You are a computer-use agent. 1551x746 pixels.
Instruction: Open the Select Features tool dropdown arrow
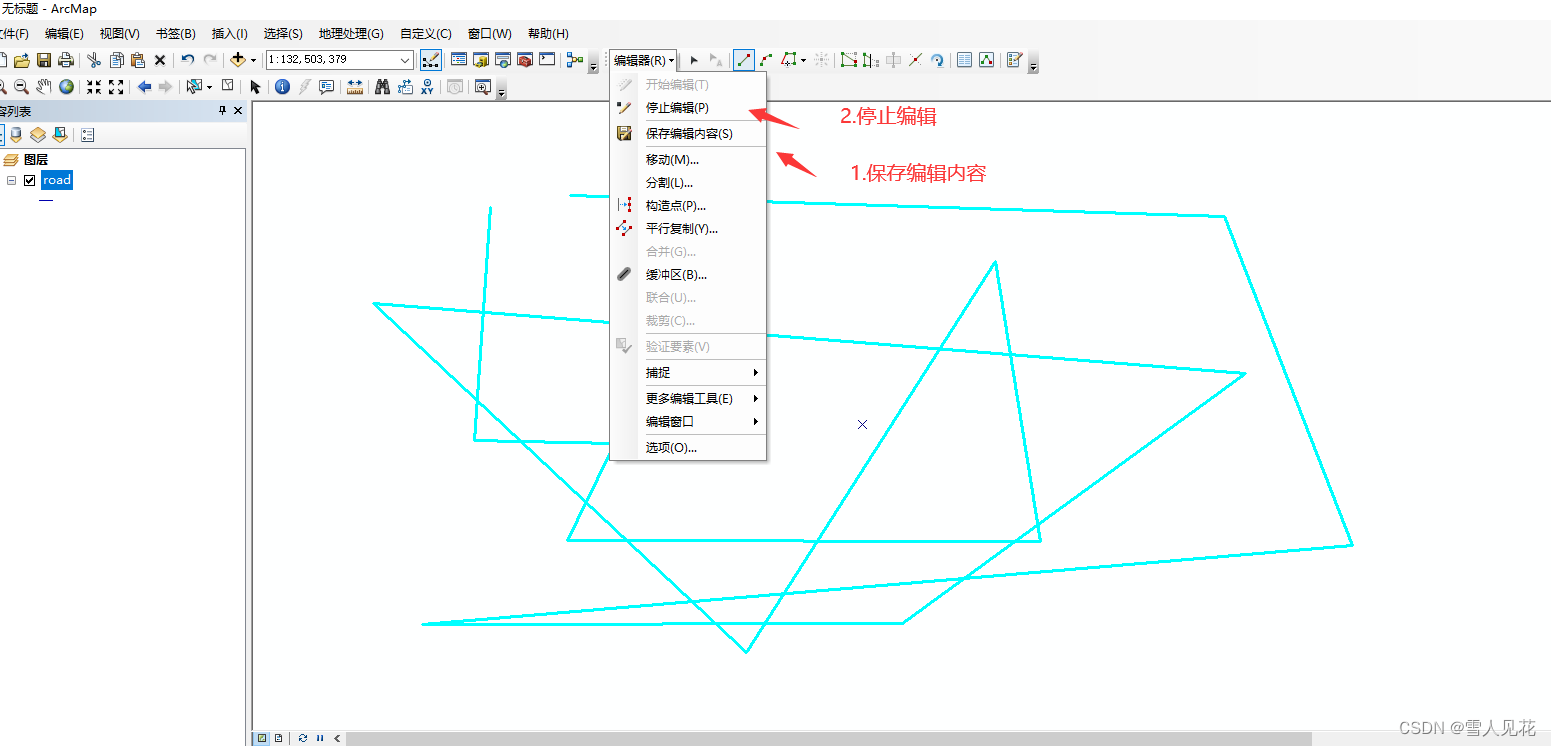tap(209, 87)
